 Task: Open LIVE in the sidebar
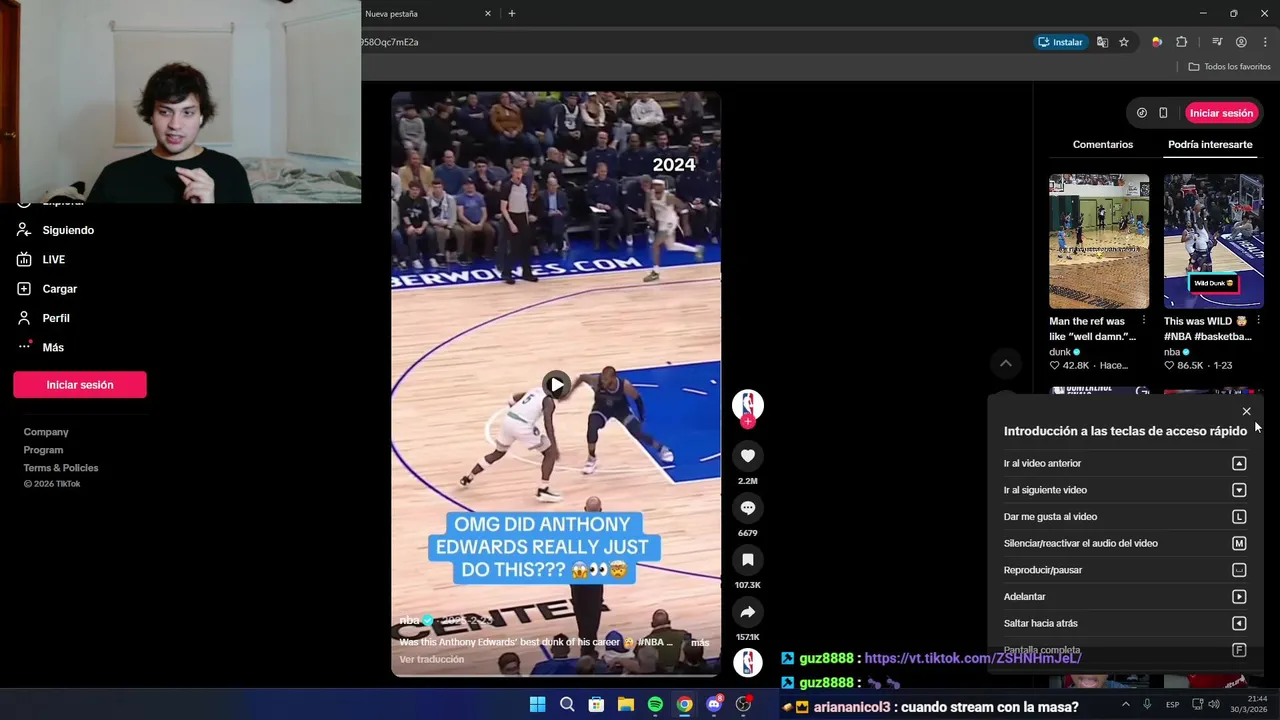tap(54, 259)
